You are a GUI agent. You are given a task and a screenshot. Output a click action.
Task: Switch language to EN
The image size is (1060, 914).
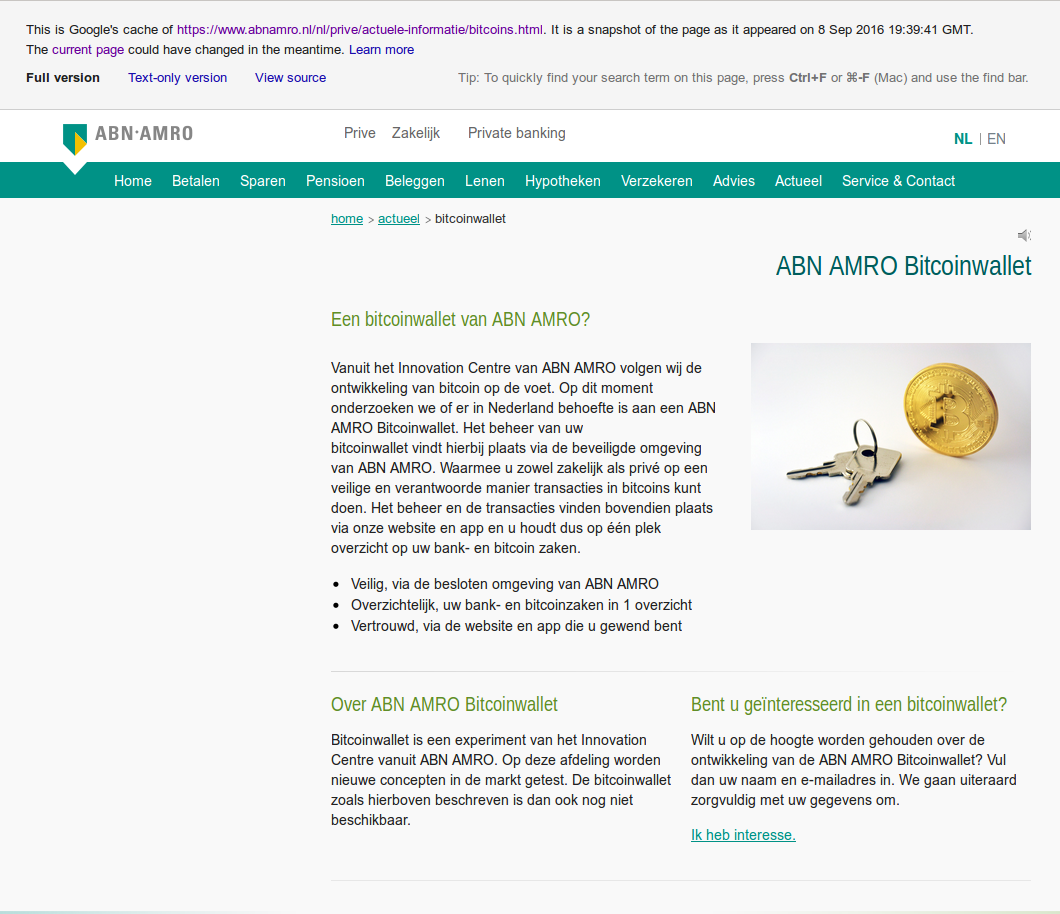pos(996,139)
